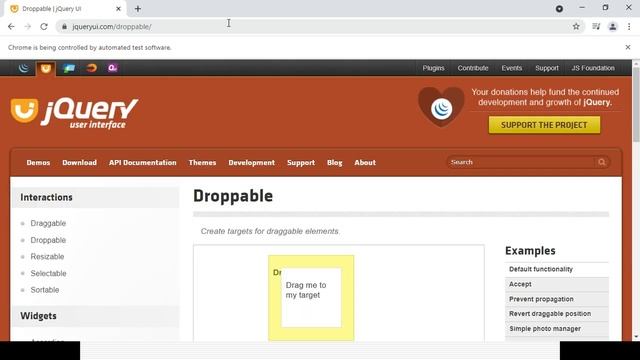This screenshot has height=360, width=640.
Task: Open the media control icon in toolbar
Action: click(596, 27)
